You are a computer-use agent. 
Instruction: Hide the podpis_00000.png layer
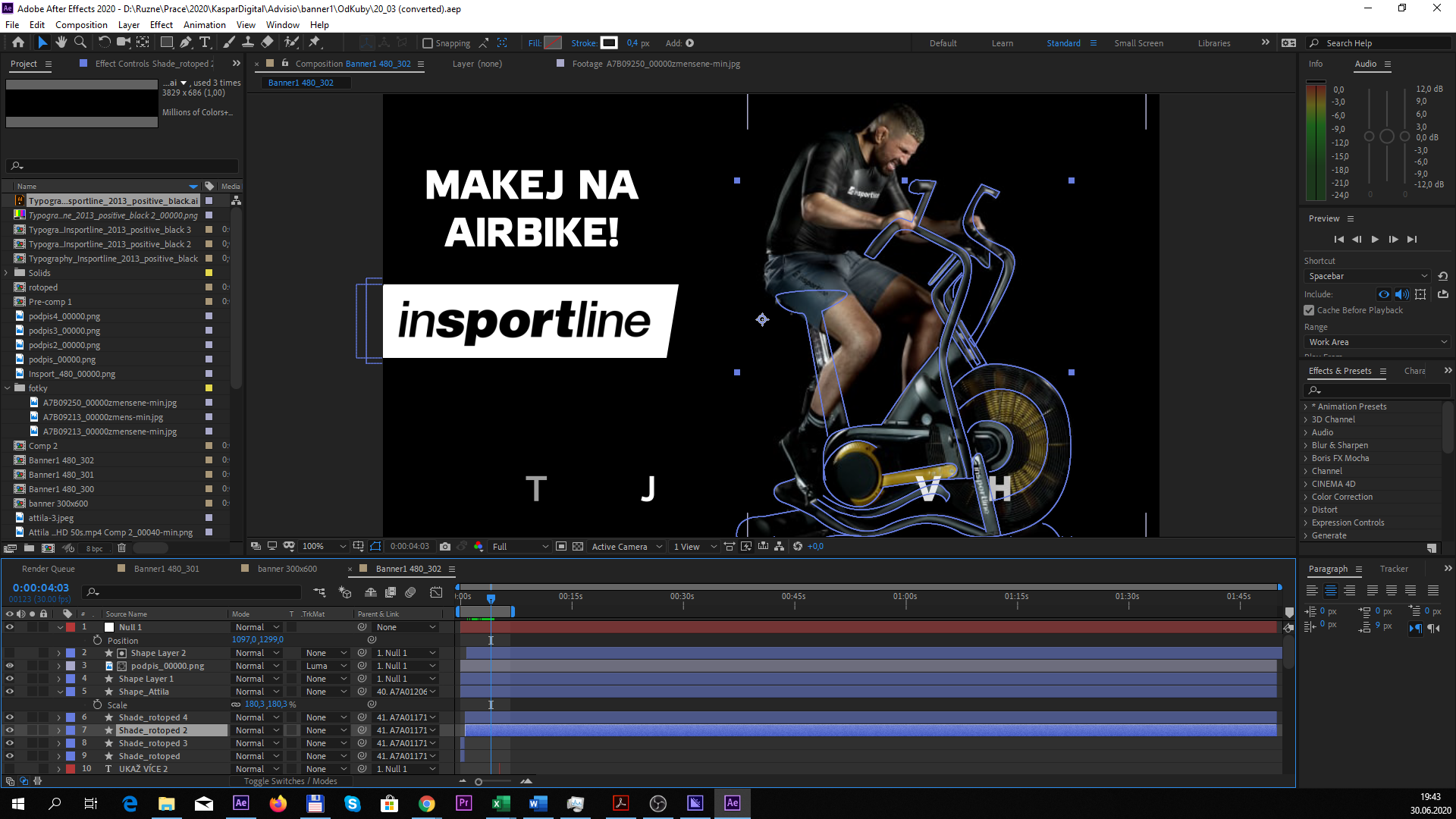pyautogui.click(x=10, y=666)
